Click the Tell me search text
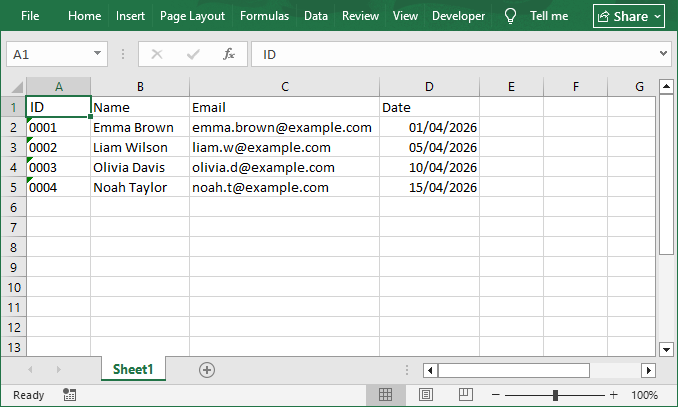The image size is (678, 407). point(549,16)
